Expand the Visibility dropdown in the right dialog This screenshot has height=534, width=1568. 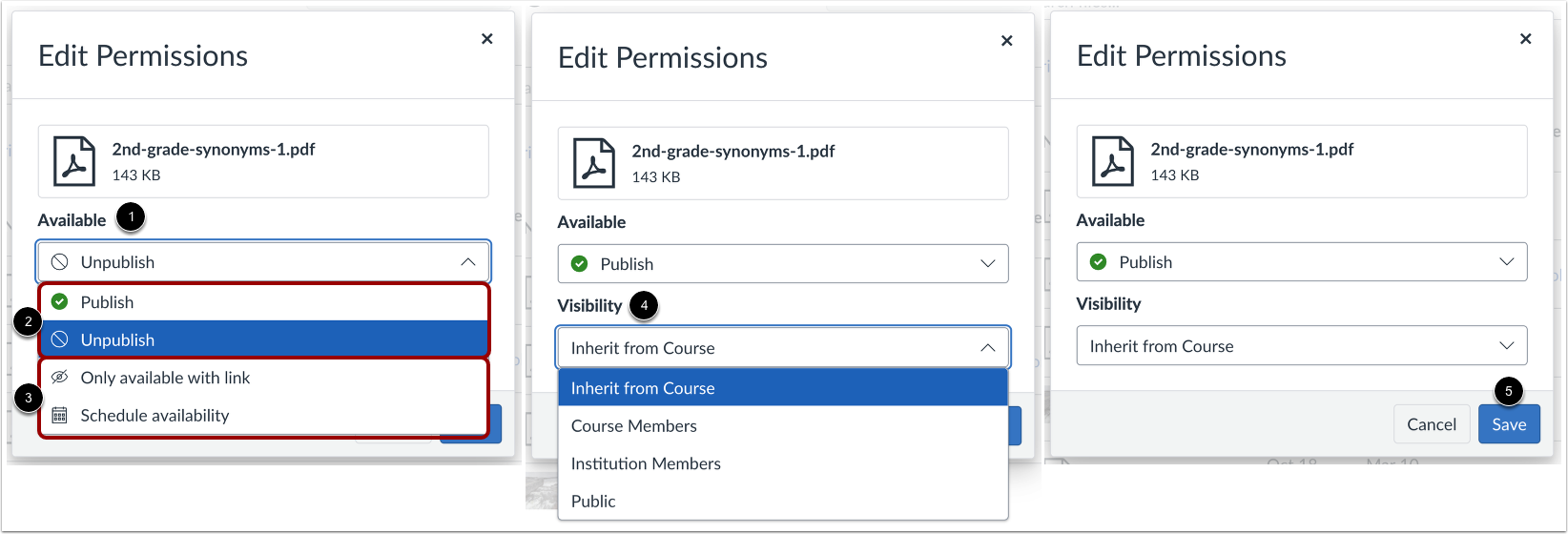click(x=1301, y=346)
